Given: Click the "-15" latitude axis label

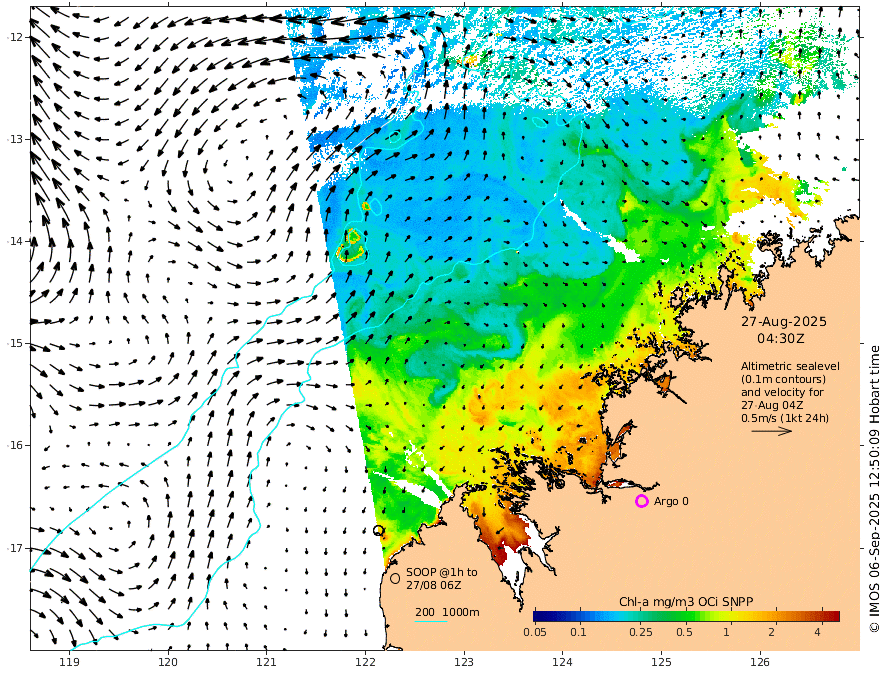Looking at the screenshot, I should click(x=14, y=343).
